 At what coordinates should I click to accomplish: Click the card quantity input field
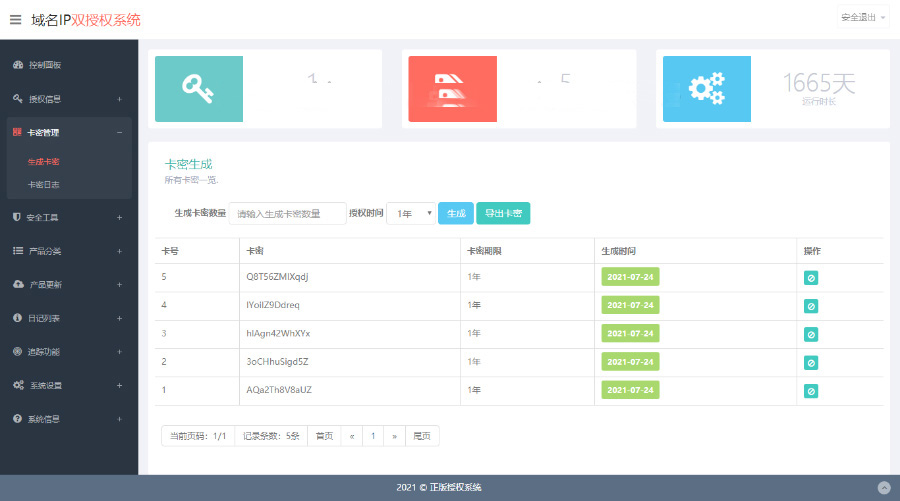(287, 213)
